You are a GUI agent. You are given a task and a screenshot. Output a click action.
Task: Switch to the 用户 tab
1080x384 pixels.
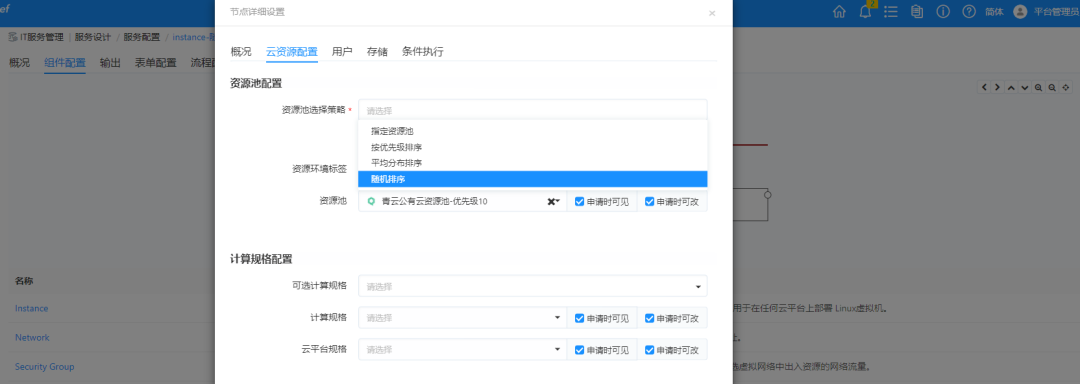342,52
